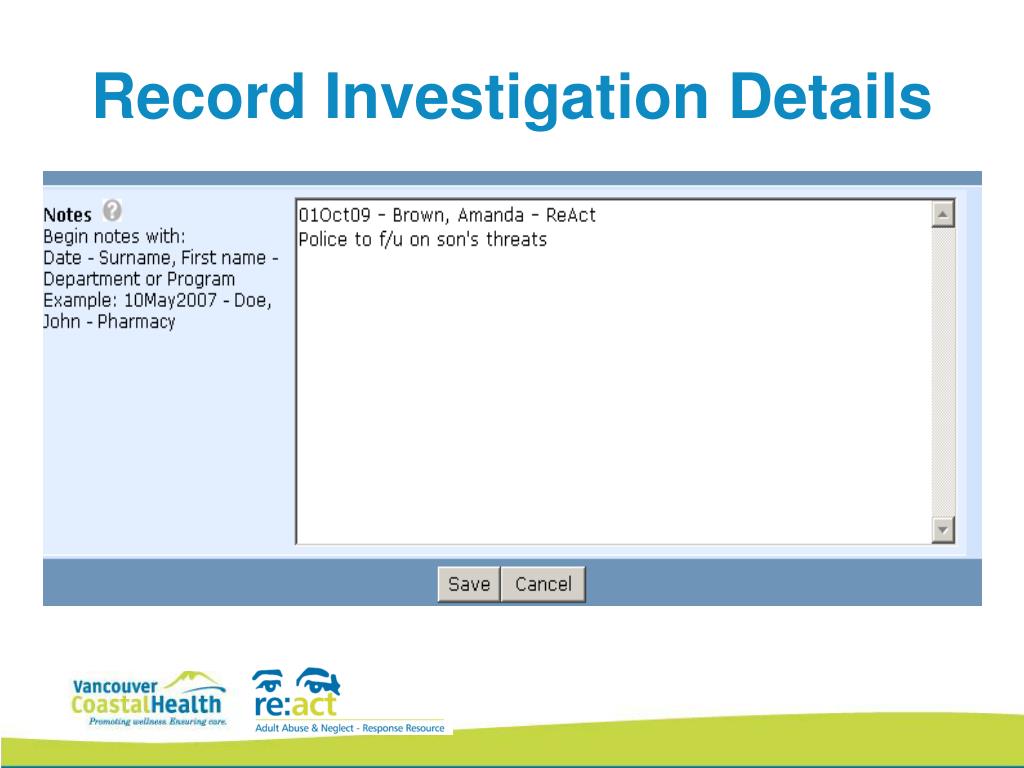This screenshot has height=768, width=1024.
Task: Click "Adult Abuse & Neglect - Response Resource" tagline
Action: coord(349,728)
